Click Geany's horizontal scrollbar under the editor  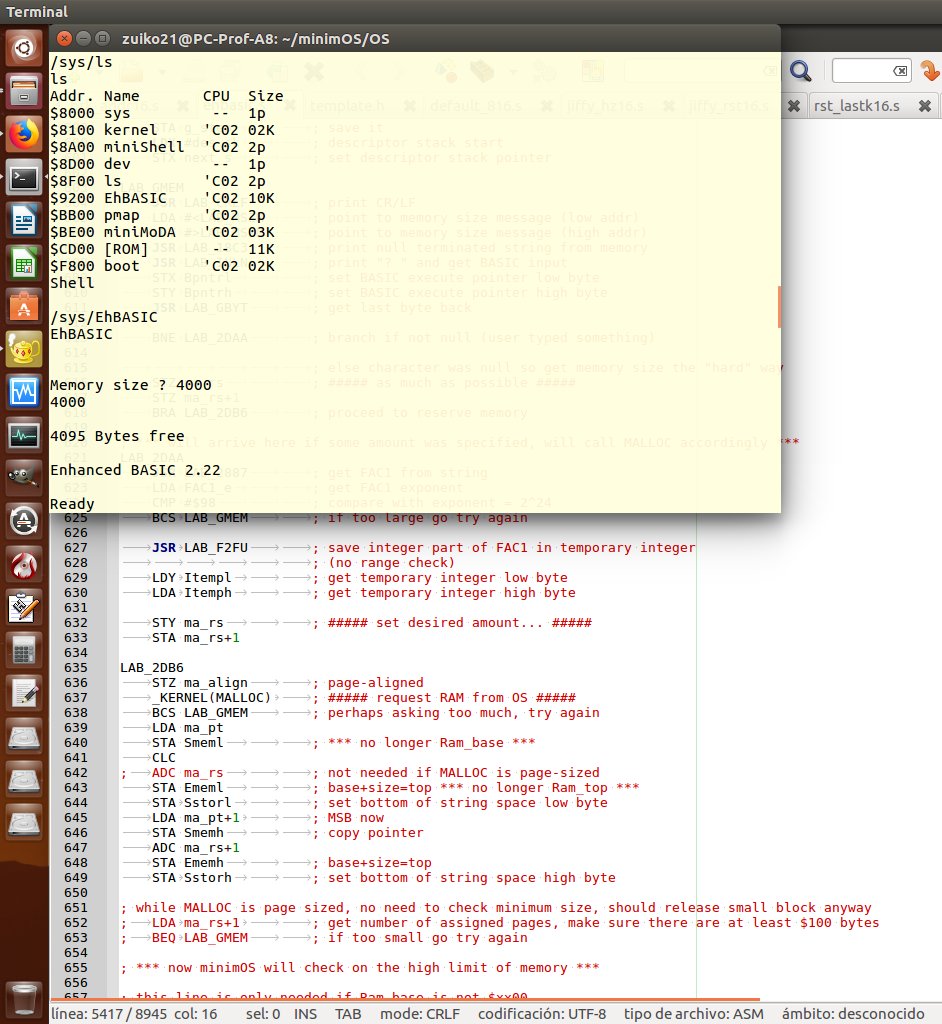point(405,999)
